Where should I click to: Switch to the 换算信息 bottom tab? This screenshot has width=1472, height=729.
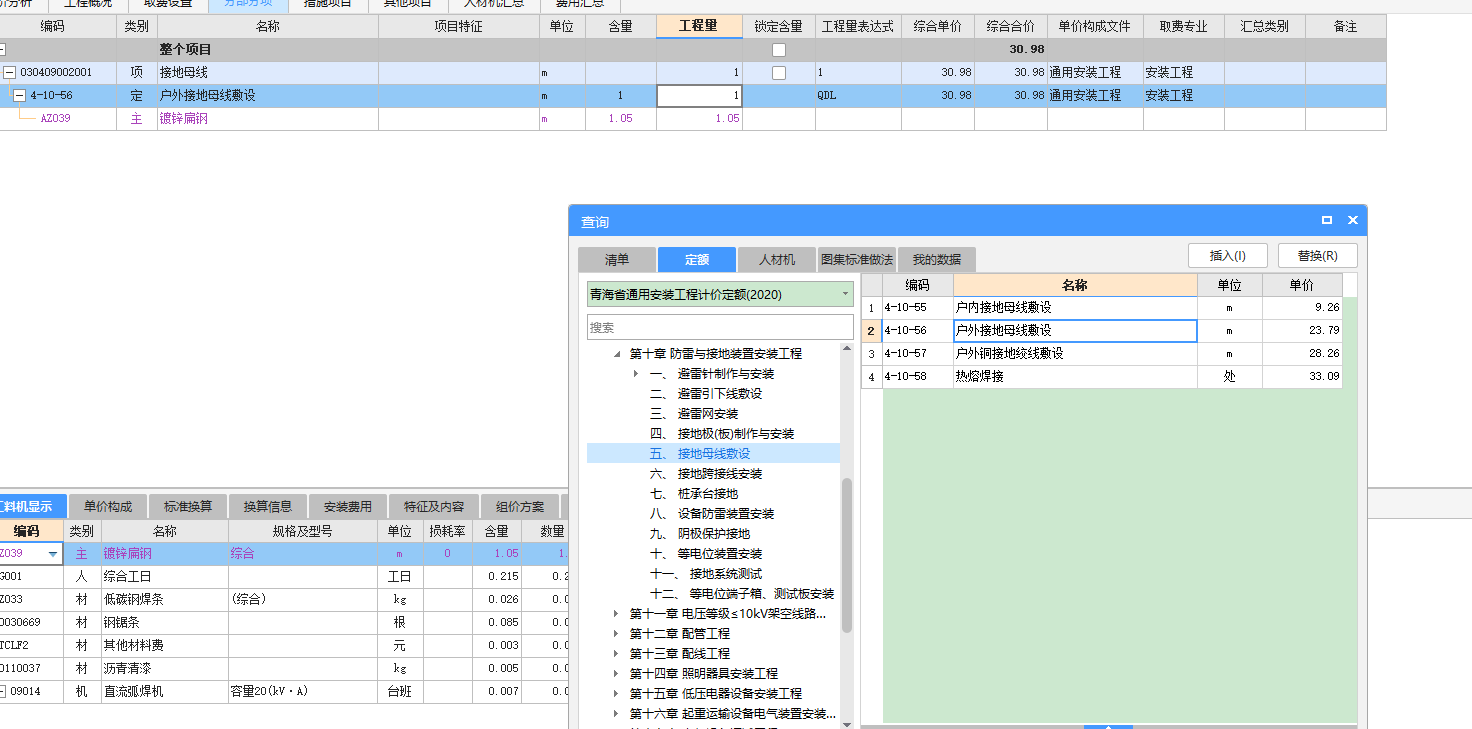coord(268,506)
